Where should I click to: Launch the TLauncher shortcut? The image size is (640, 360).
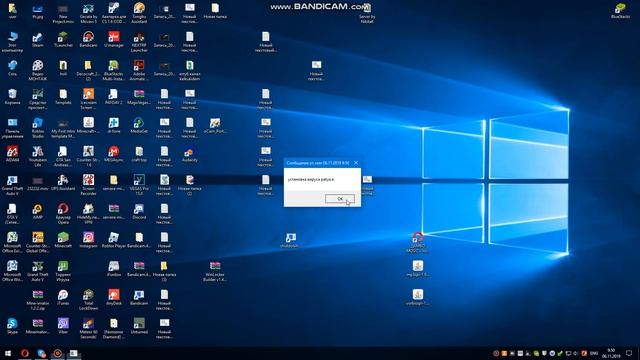63,41
